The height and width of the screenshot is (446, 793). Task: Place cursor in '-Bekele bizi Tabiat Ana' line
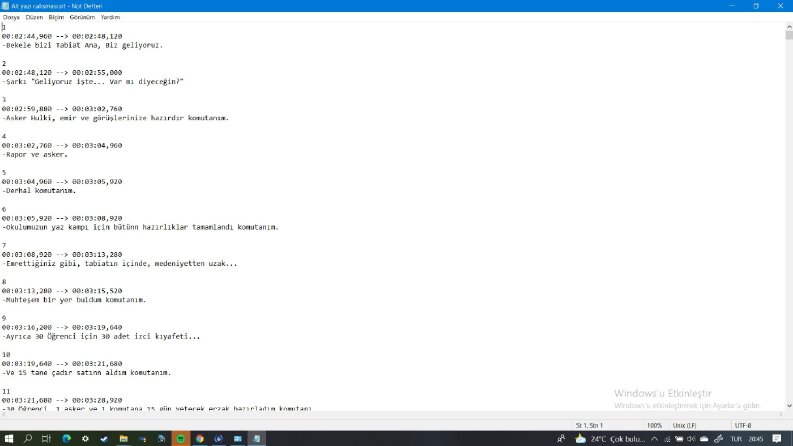tap(82, 46)
